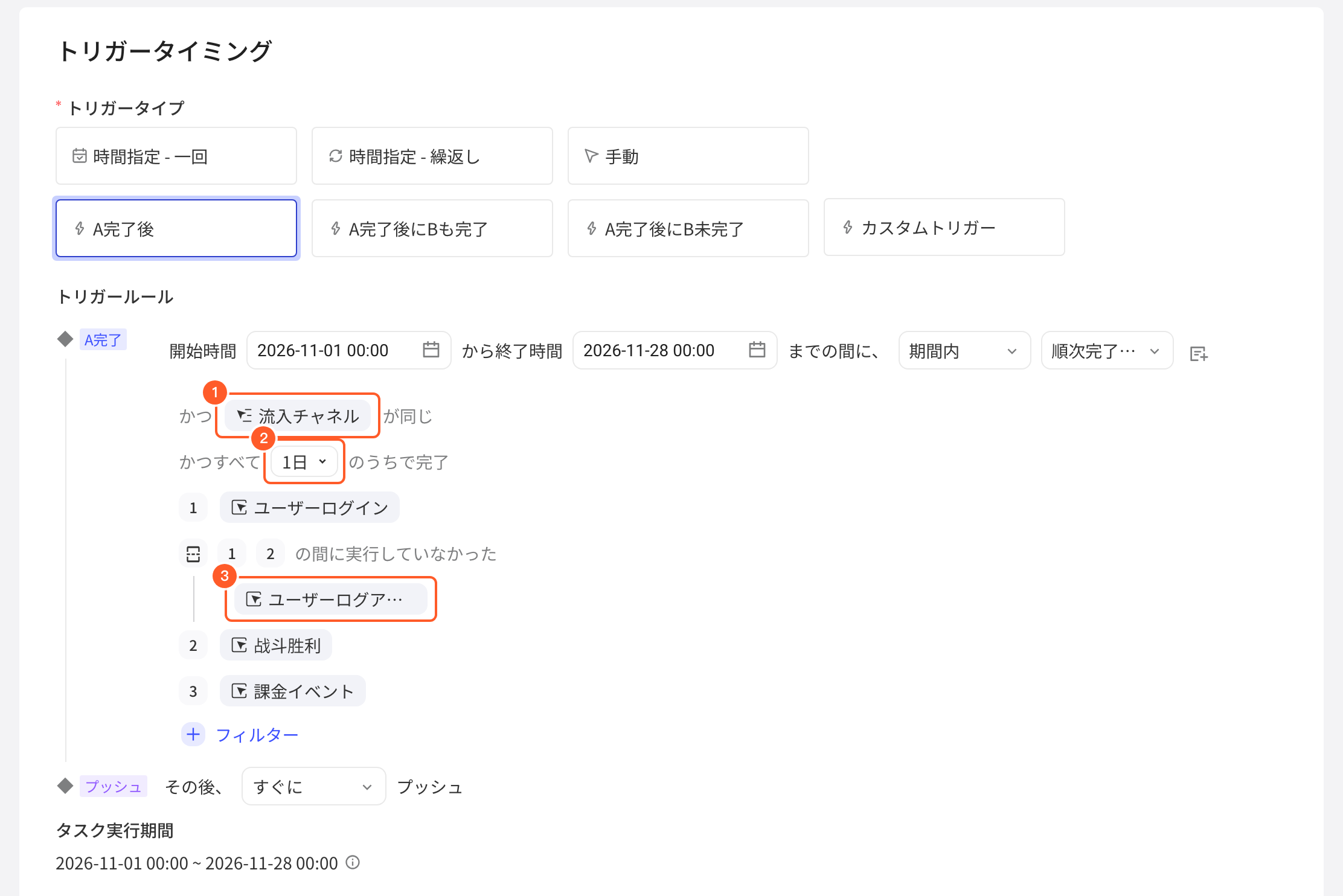The height and width of the screenshot is (896, 1343).
Task: Click the 課金イベント event chip
Action: tap(293, 691)
